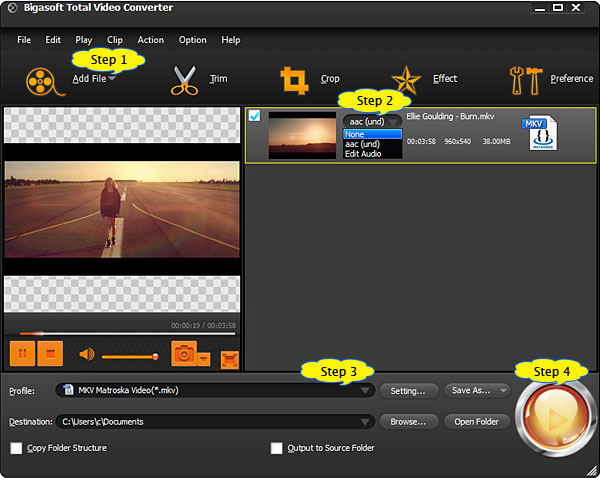
Task: Select the Trim scissors icon
Action: tap(184, 80)
